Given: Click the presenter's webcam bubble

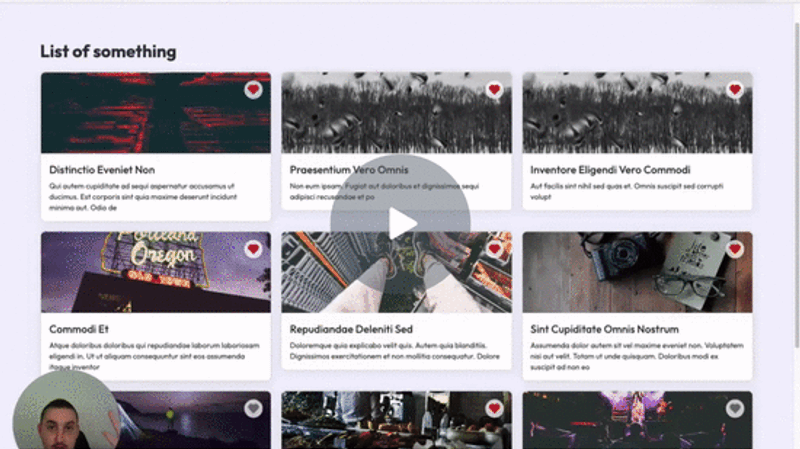Looking at the screenshot, I should (65, 411).
